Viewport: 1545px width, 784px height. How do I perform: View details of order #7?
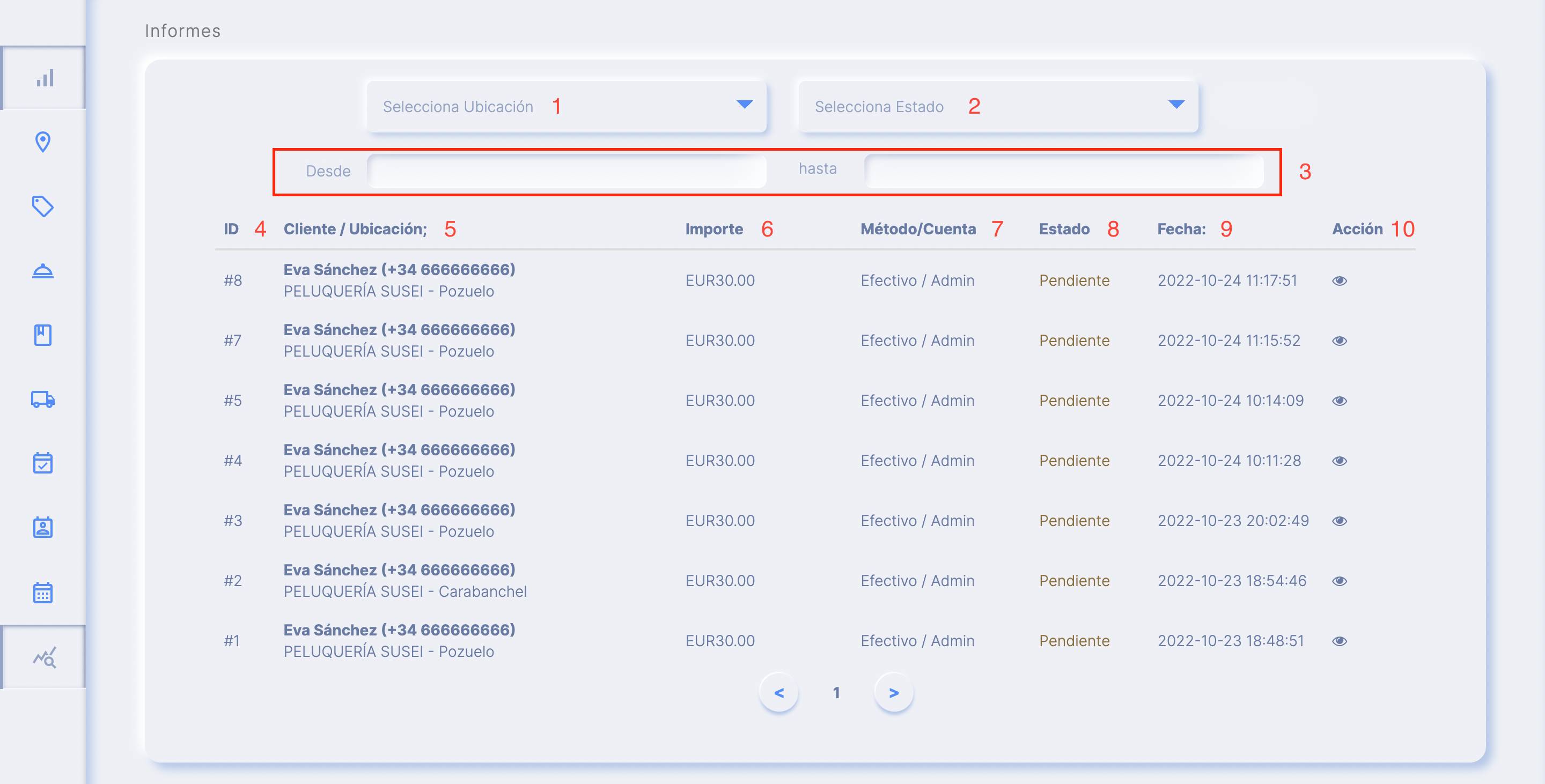[x=1340, y=341]
